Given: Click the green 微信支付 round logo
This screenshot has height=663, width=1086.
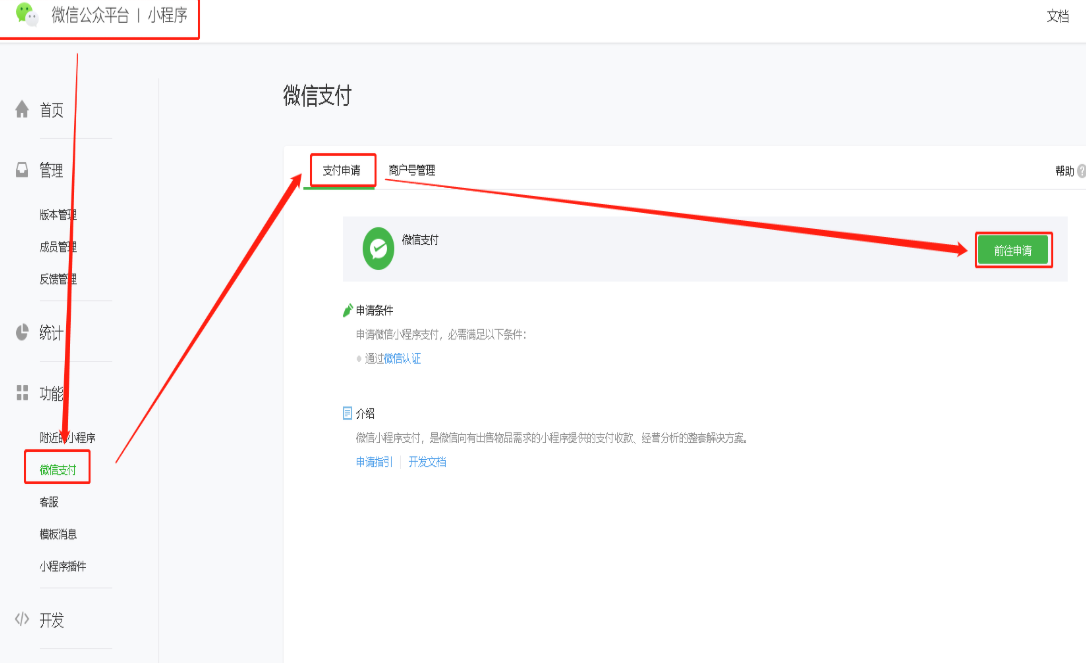Looking at the screenshot, I should pos(378,249).
